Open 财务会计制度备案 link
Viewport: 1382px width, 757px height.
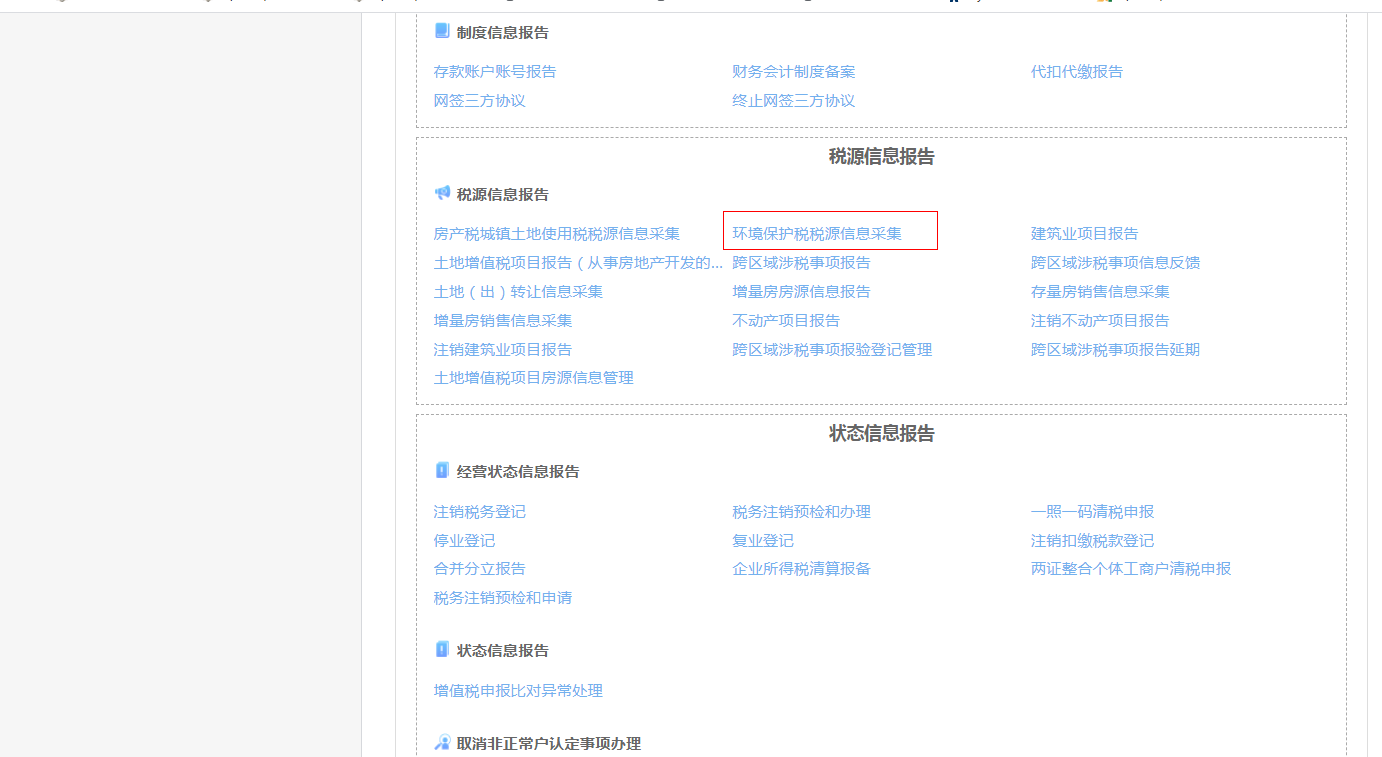(793, 72)
